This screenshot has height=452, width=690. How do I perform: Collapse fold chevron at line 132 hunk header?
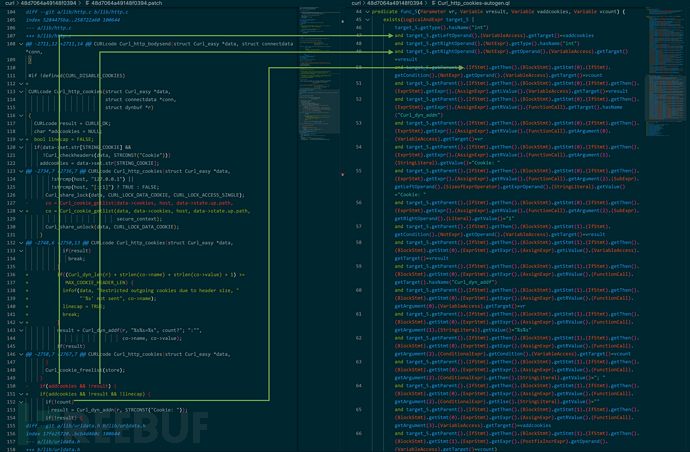[x=21, y=243]
